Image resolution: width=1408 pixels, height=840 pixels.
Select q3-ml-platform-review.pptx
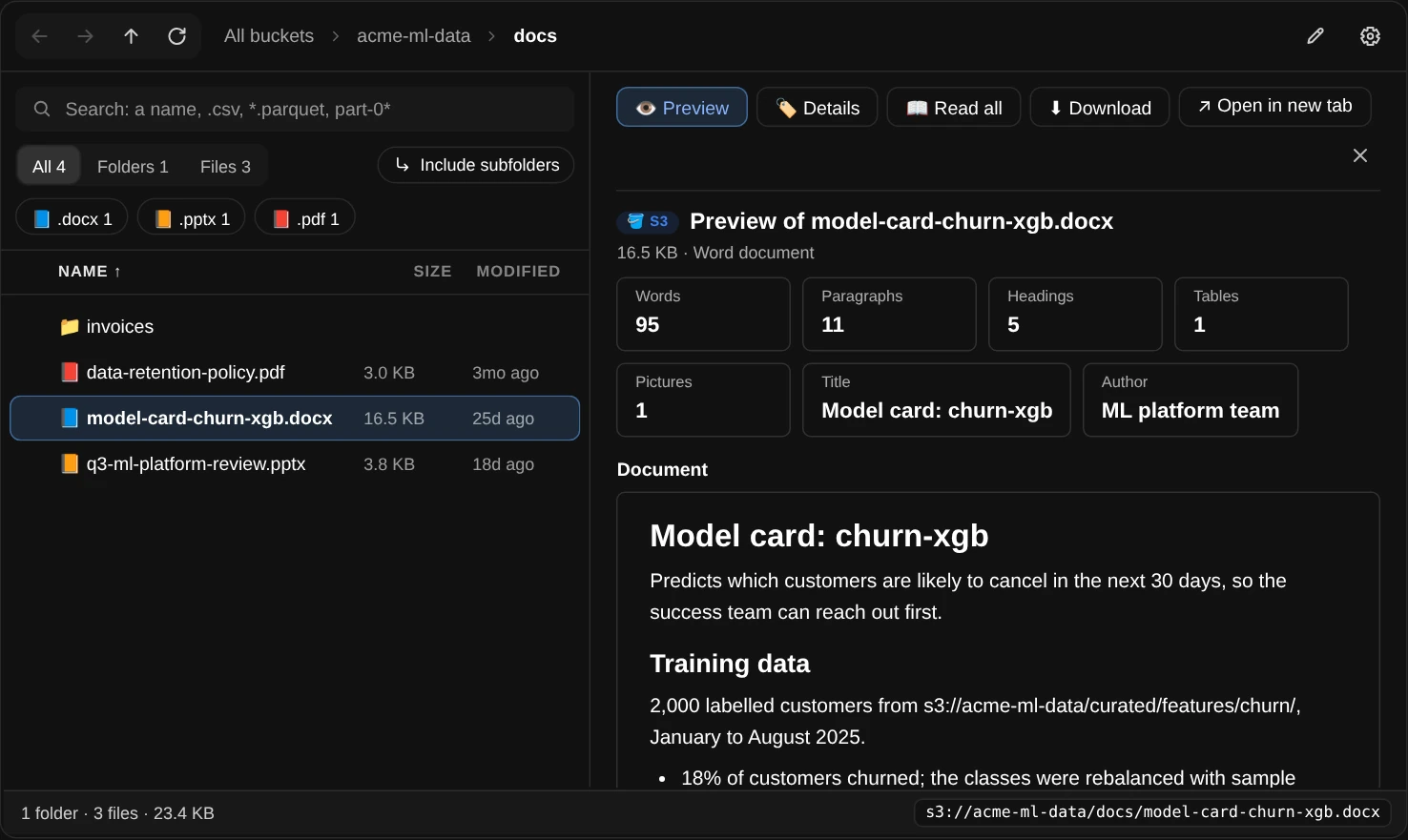[x=295, y=464]
